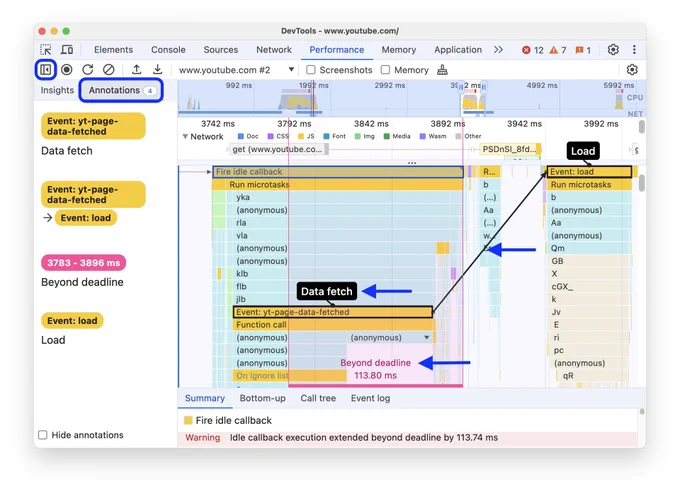680x493 pixels.
Task: Click the Function call flame entry
Action: [x=333, y=325]
